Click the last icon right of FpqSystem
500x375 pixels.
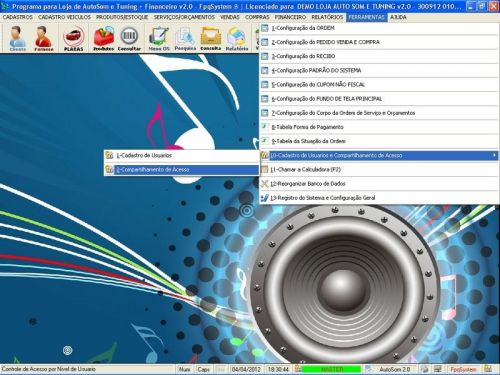pos(488,369)
